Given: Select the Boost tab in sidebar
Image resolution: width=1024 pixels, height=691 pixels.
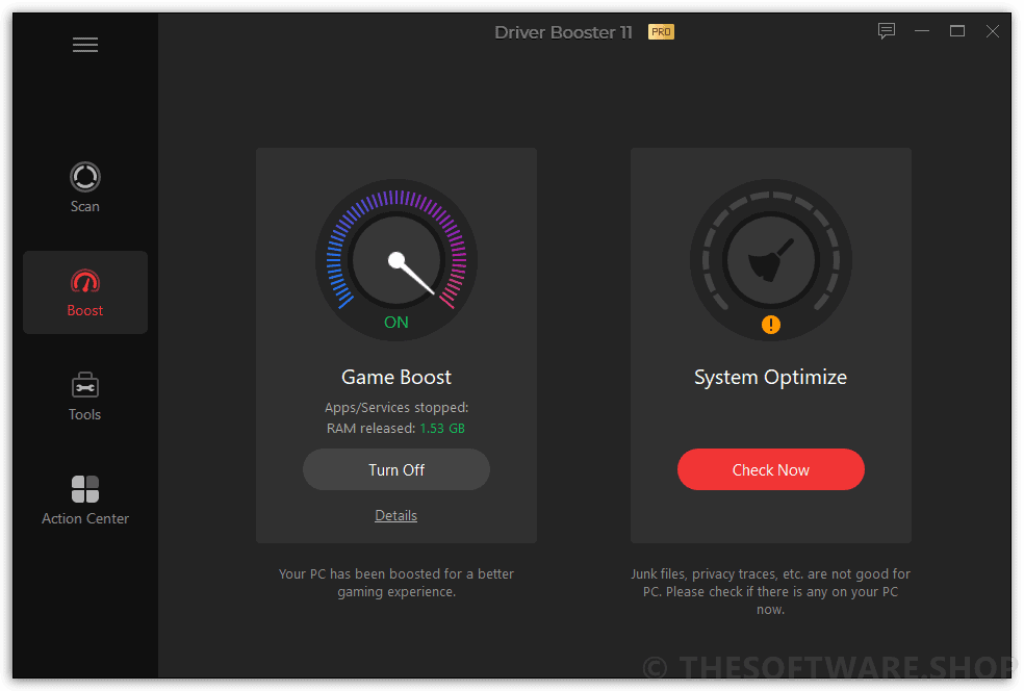Looking at the screenshot, I should [x=85, y=293].
